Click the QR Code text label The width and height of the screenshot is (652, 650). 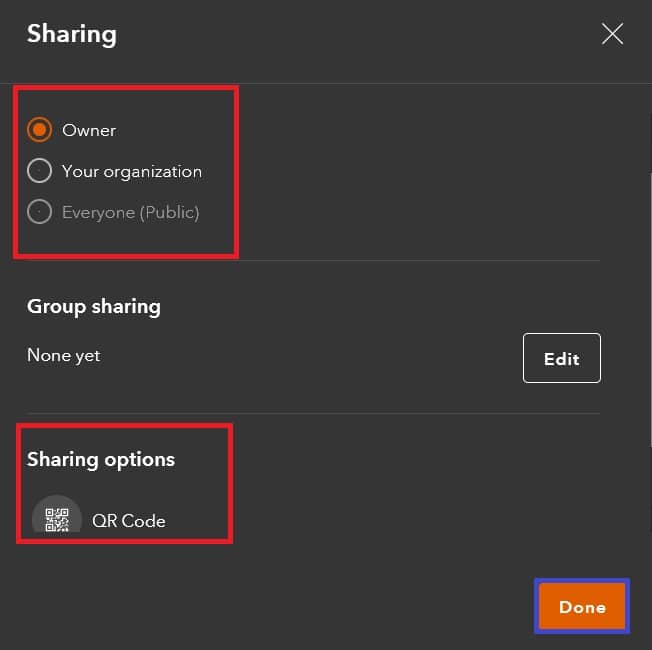tap(129, 521)
